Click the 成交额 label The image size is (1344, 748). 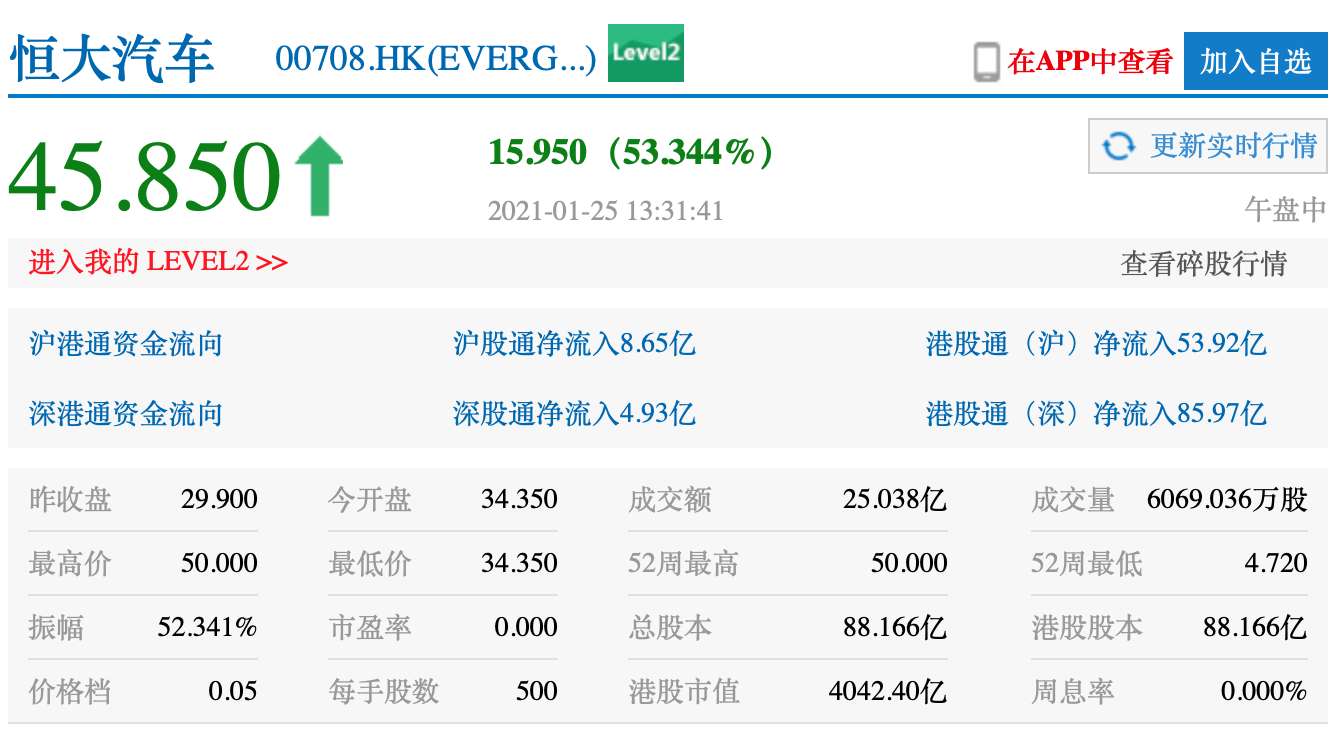click(670, 499)
